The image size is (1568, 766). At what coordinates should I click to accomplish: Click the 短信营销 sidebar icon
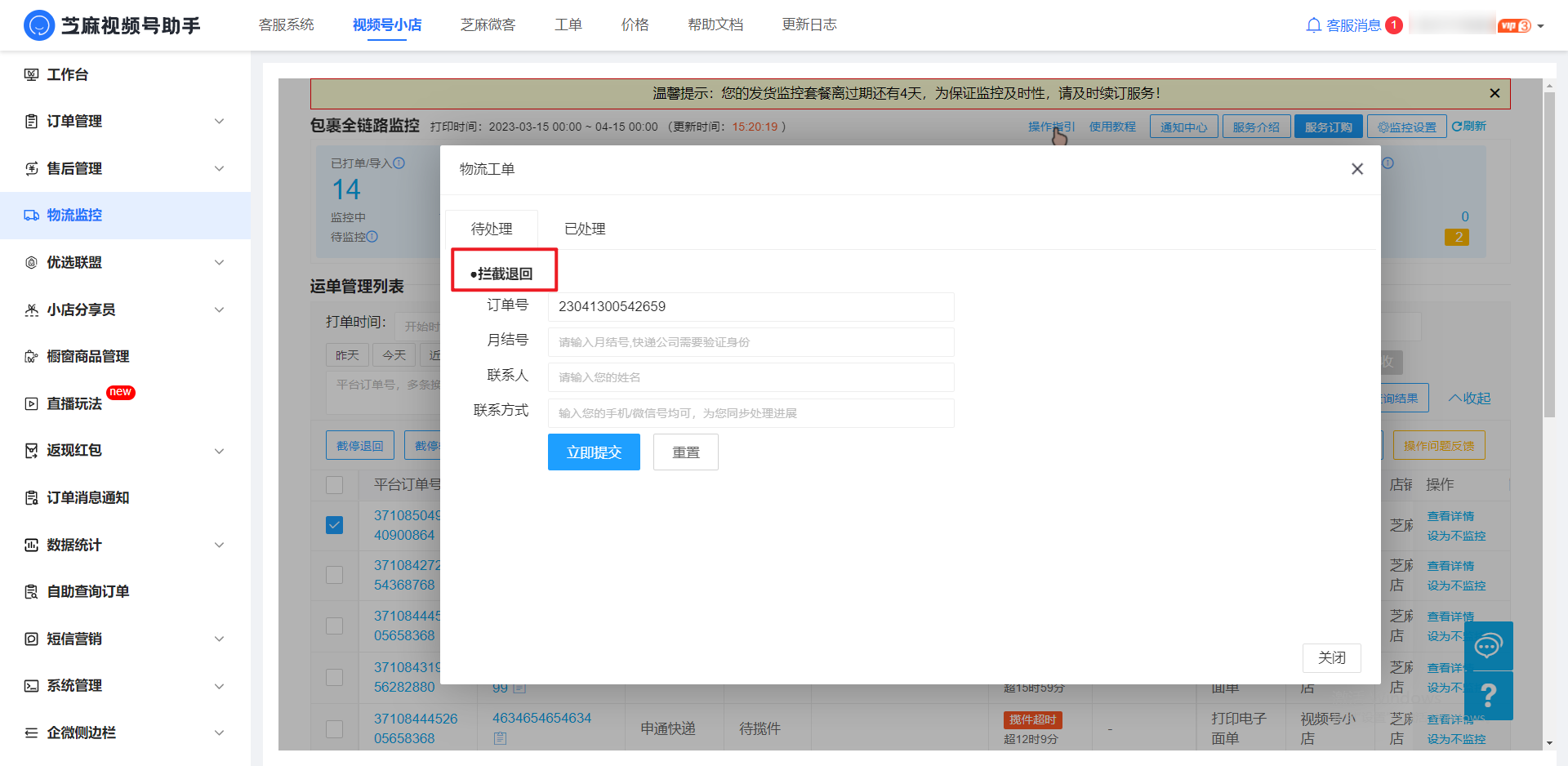[x=31, y=639]
